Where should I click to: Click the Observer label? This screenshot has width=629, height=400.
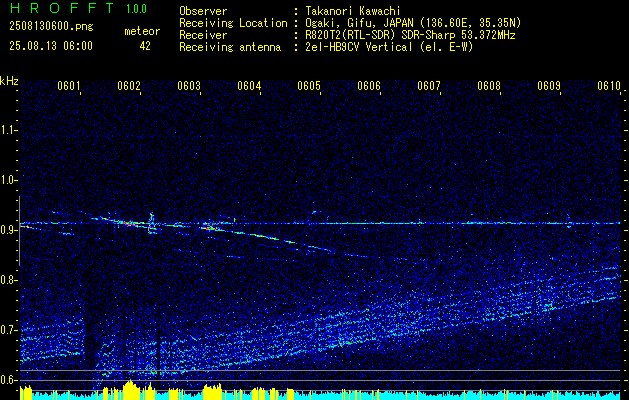pyautogui.click(x=203, y=11)
